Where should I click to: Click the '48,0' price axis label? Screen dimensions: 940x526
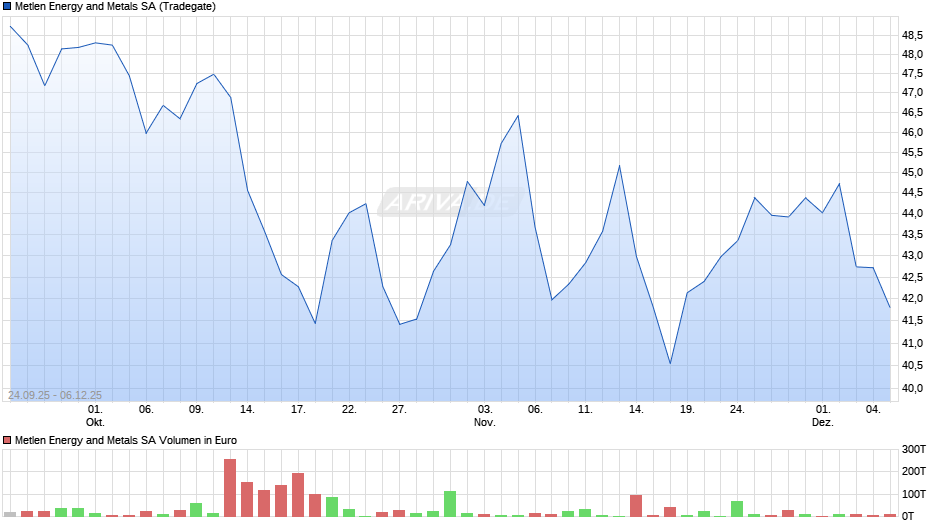click(x=912, y=55)
